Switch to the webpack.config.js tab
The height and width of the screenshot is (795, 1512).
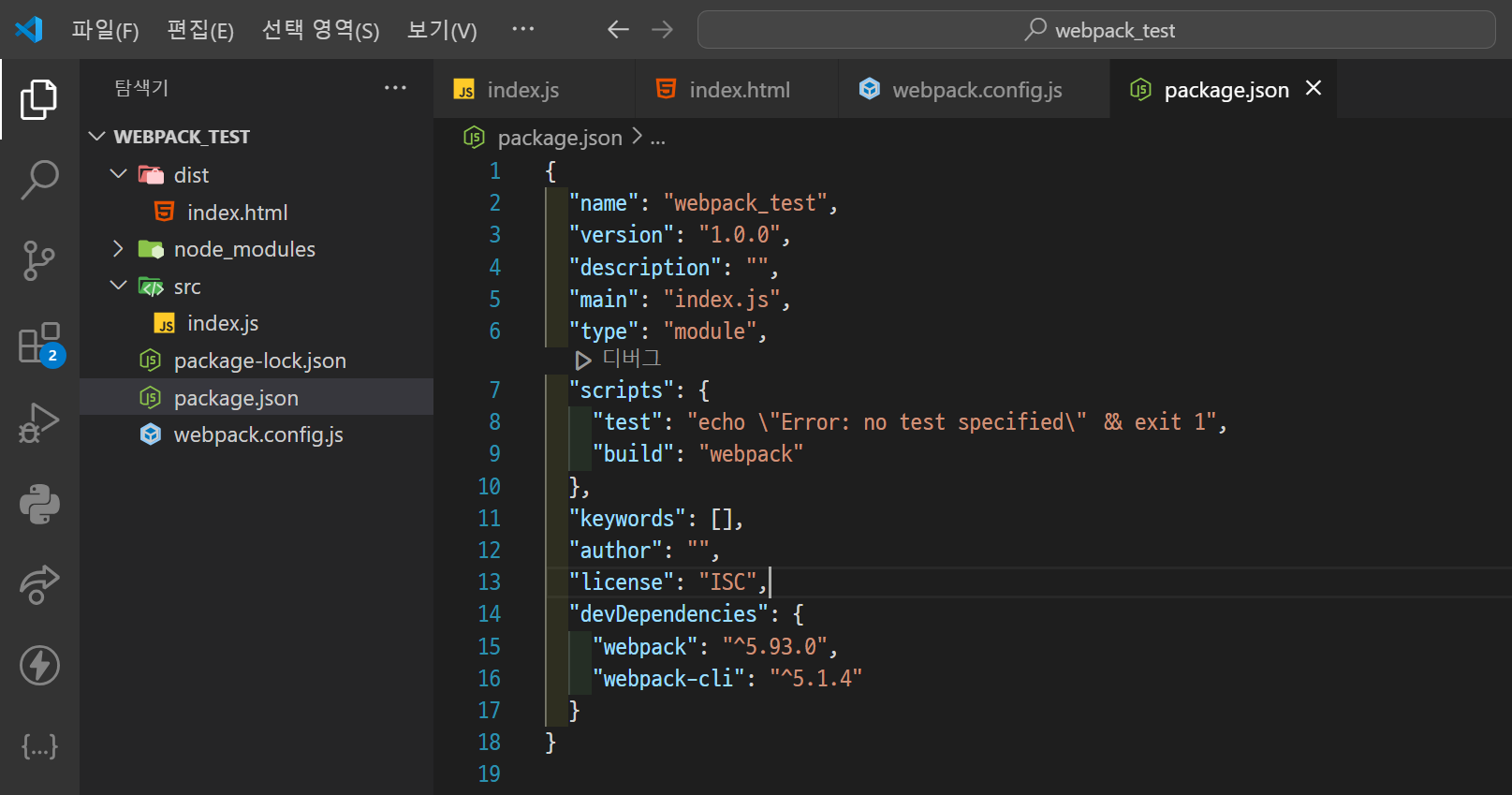(974, 89)
